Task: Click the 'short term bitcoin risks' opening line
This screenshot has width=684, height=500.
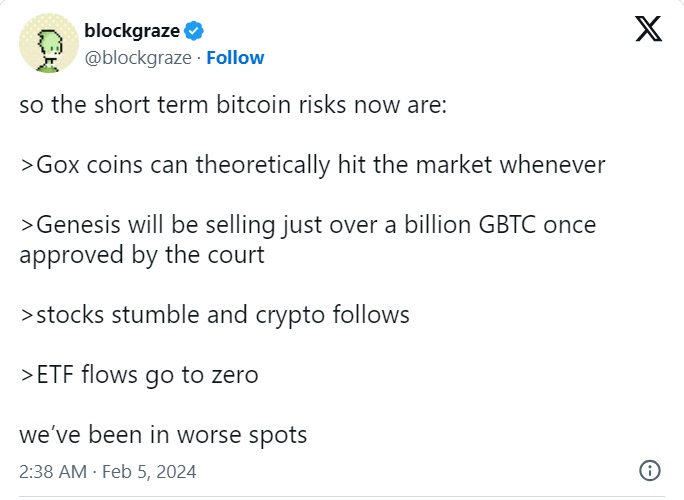Action: pos(233,105)
